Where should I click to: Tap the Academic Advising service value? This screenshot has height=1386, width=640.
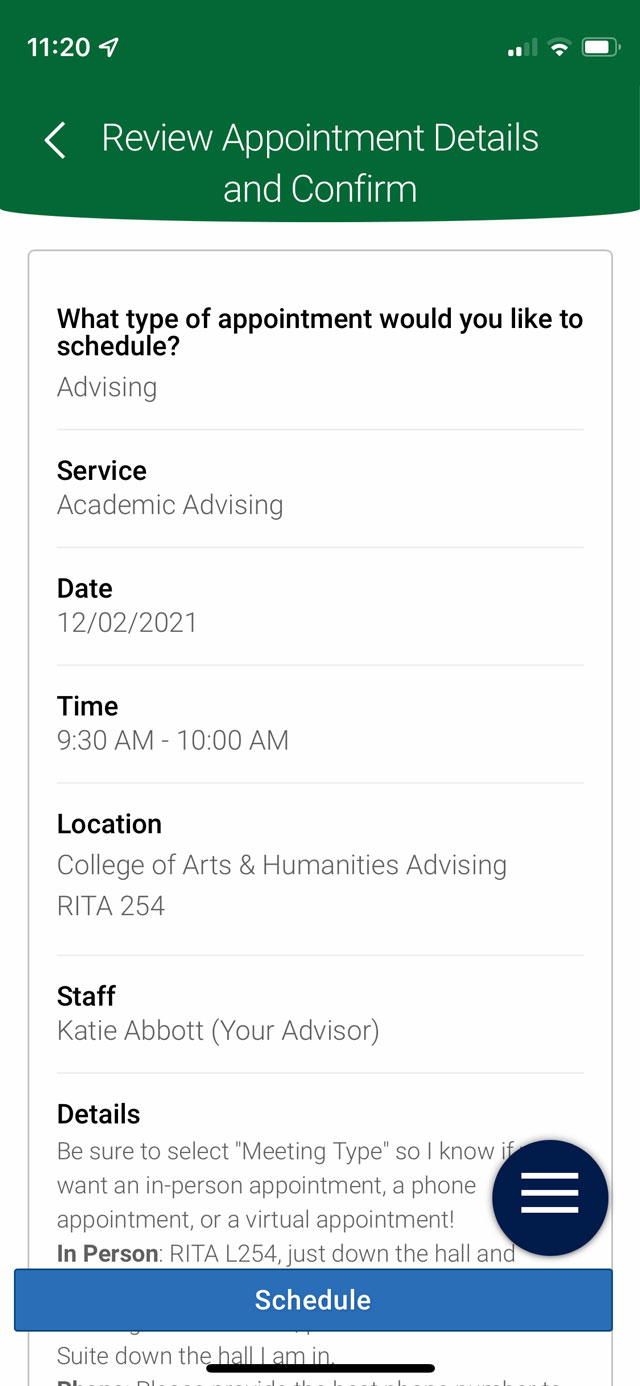170,505
